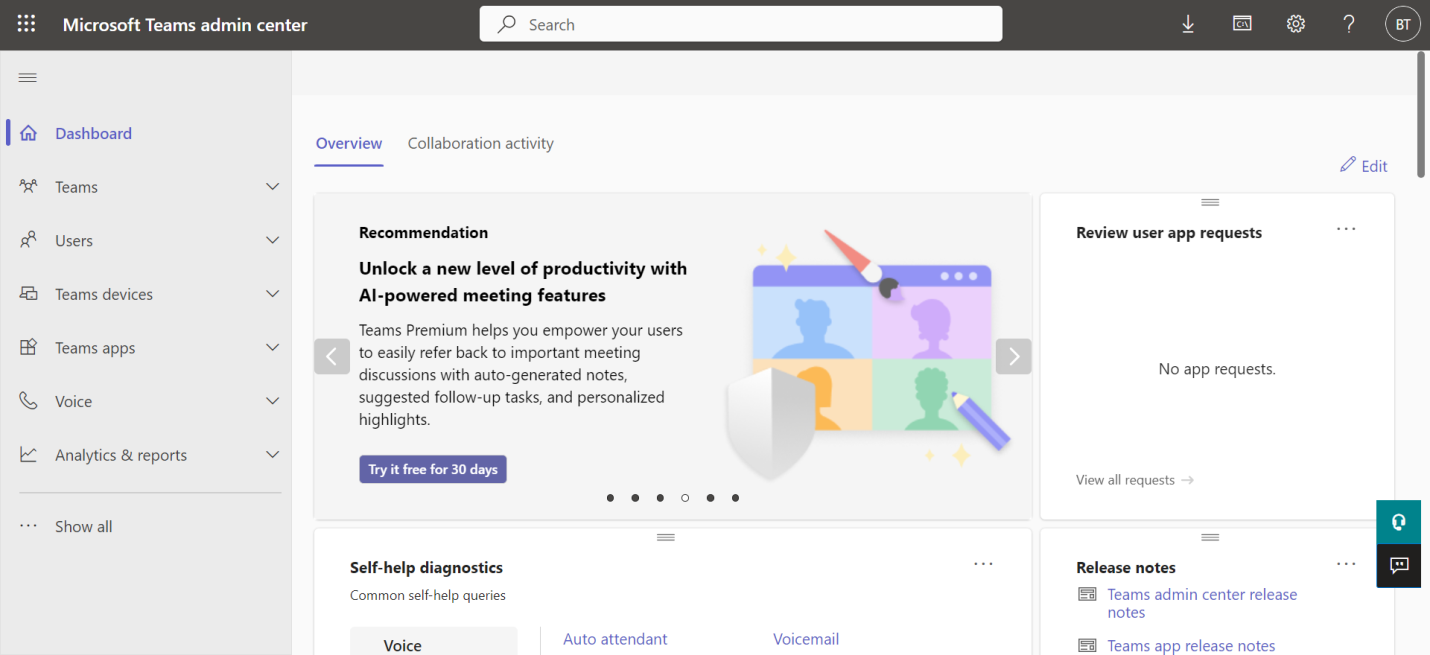Click the Recommendation heading text
Screen dimensions: 1430x655
pyautogui.click(x=424, y=232)
